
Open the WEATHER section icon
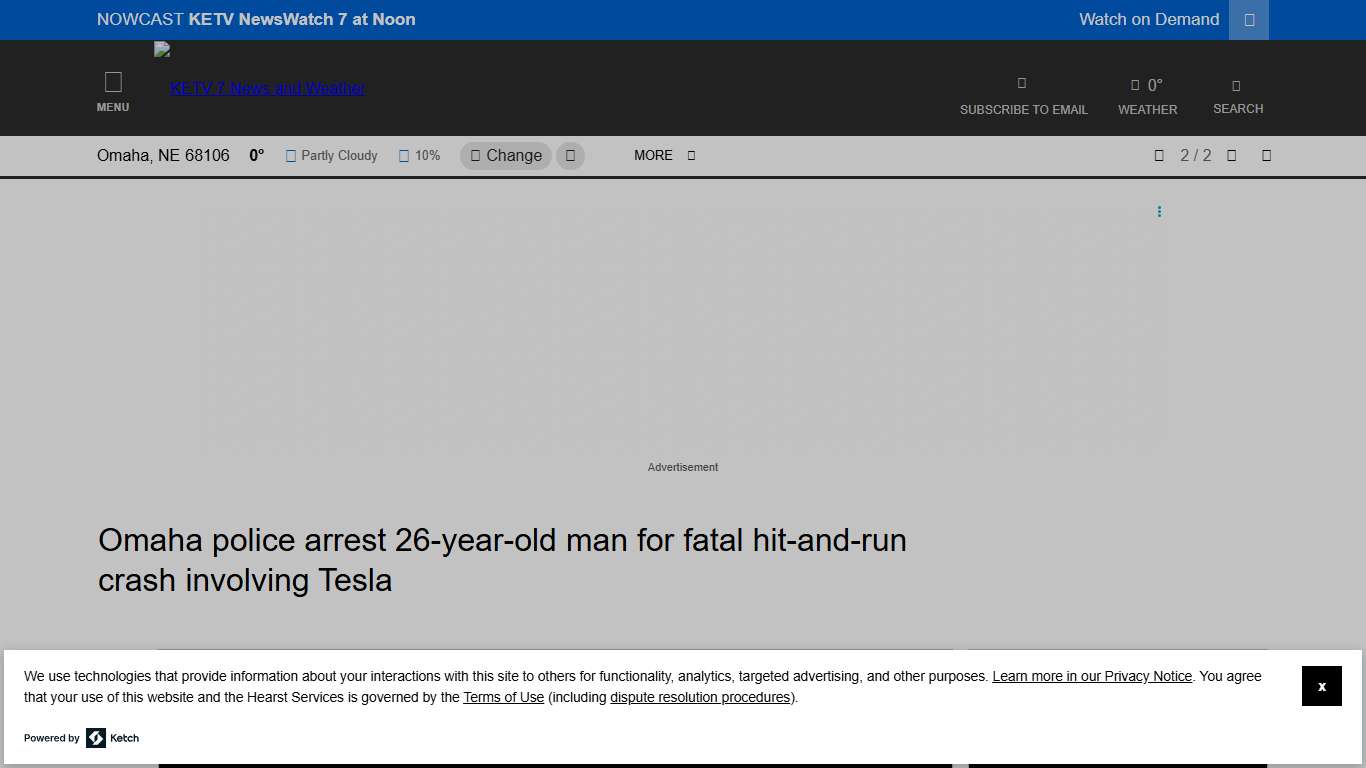[1135, 84]
